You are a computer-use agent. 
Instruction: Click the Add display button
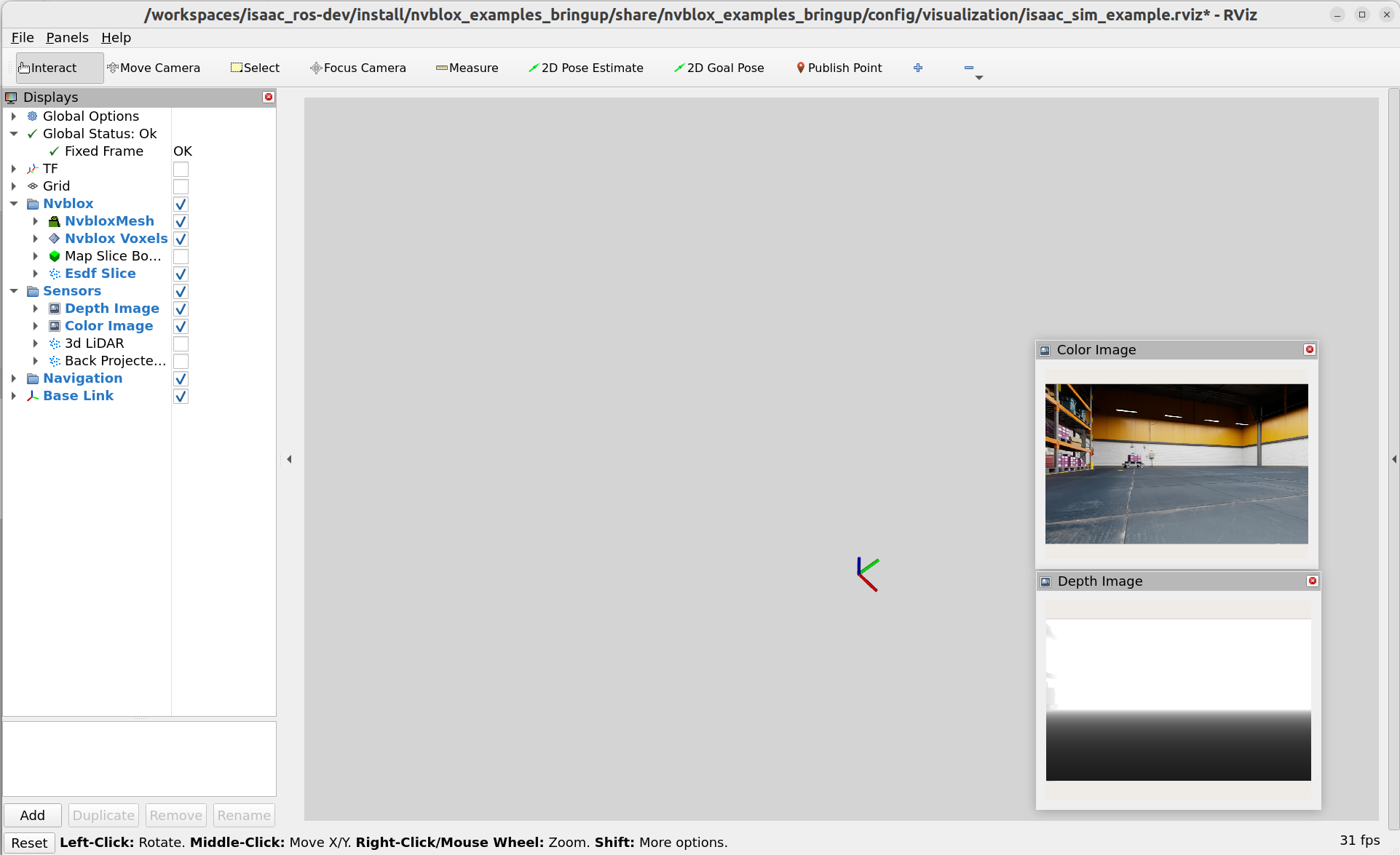32,815
